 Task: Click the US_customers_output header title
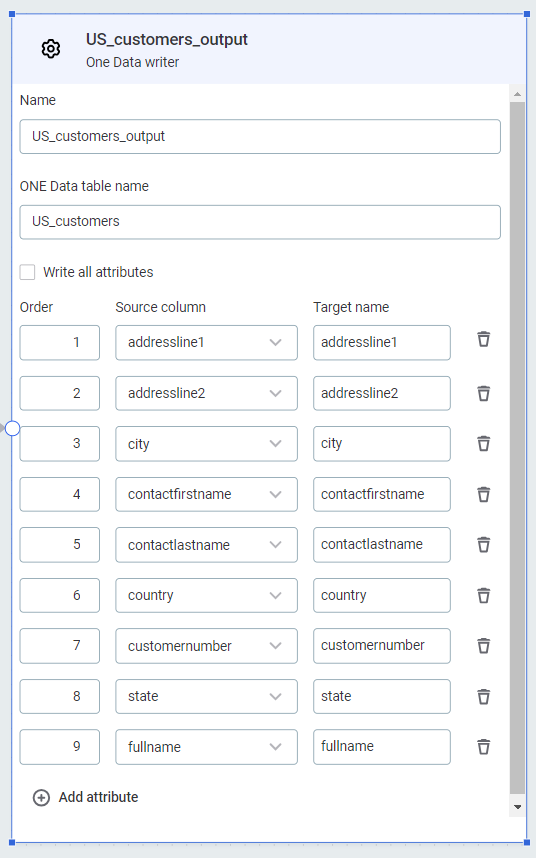point(167,39)
